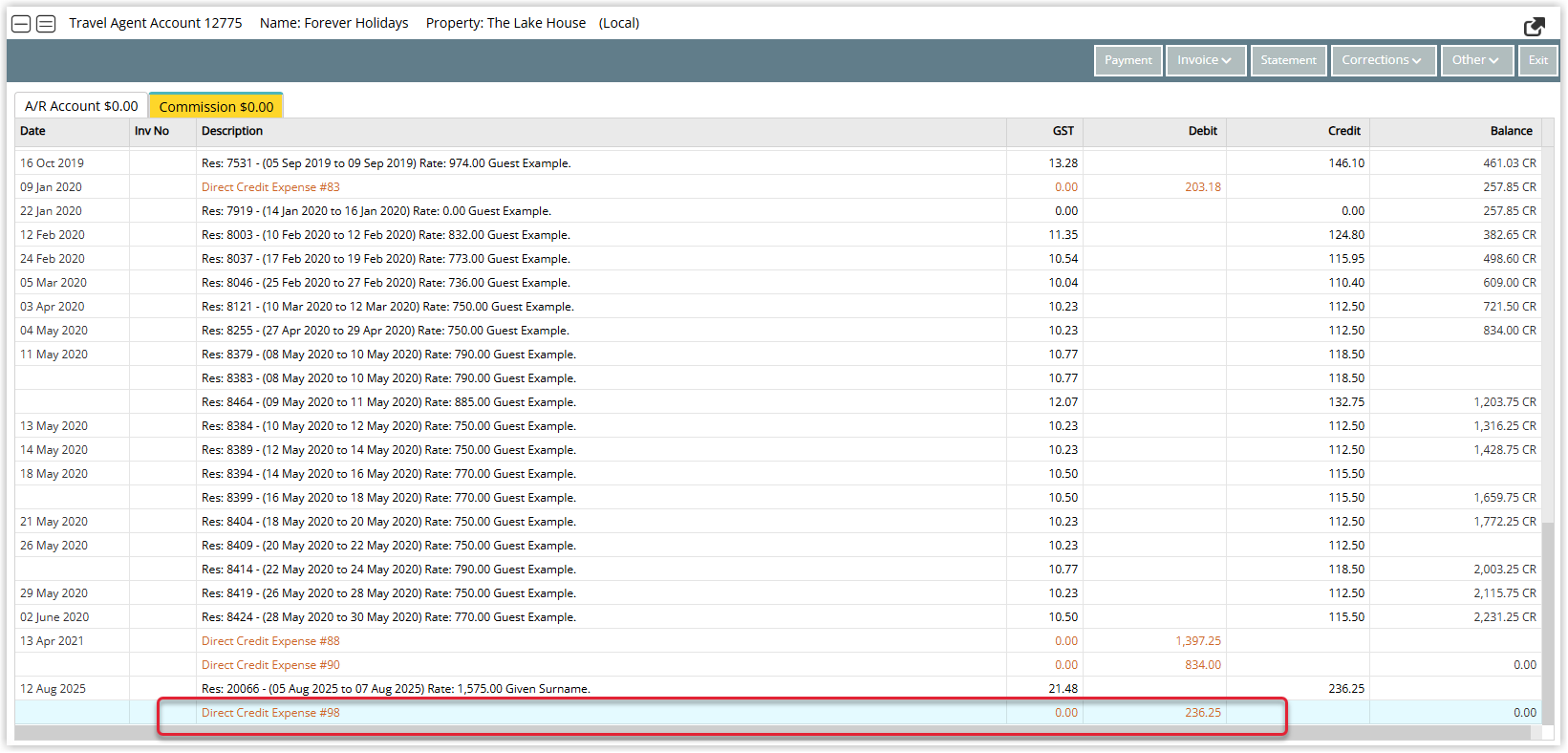The image size is (1568, 753).
Task: Select the Res: 8121 row description
Action: tap(388, 307)
